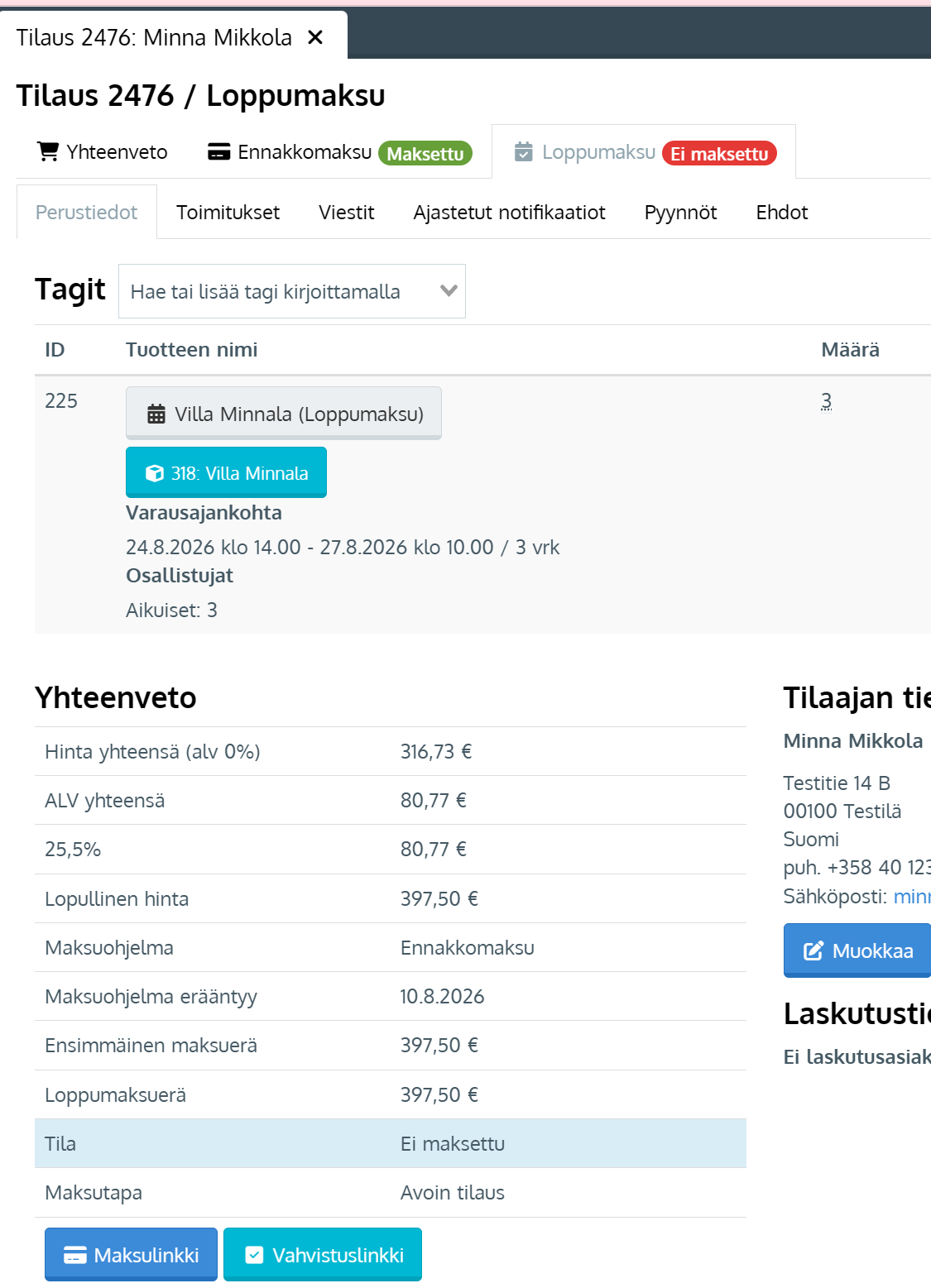Click the calendar check icon beside Loppumaksu
This screenshot has height=1288, width=931.
[x=524, y=151]
